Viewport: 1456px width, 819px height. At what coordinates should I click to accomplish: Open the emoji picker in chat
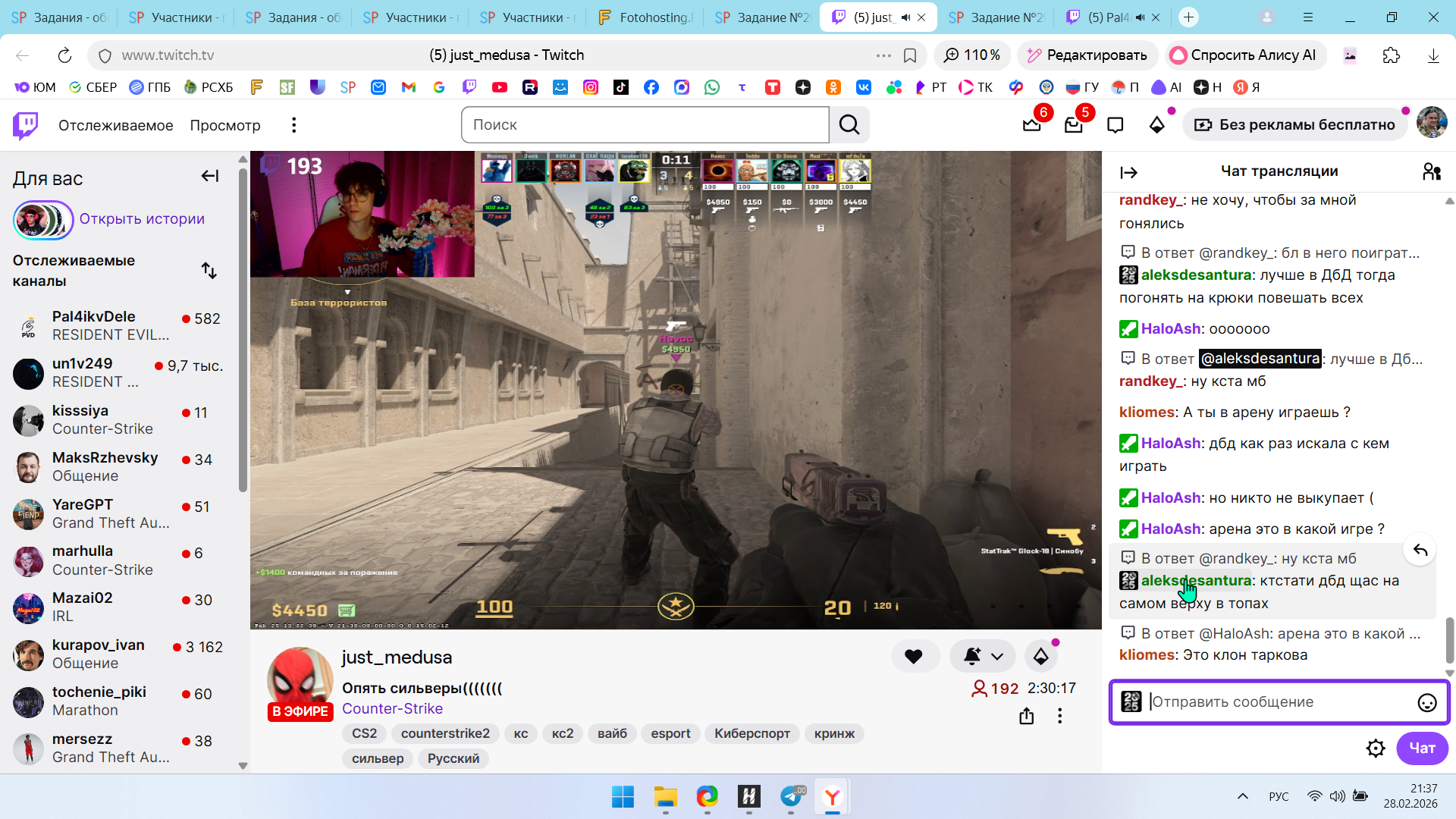coord(1426,703)
